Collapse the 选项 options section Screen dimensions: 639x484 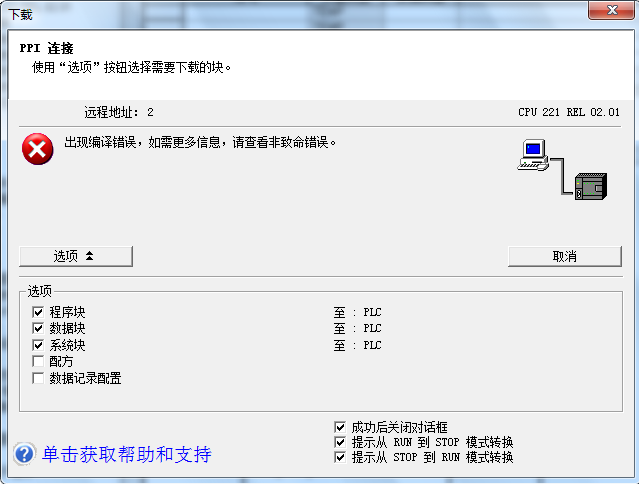[76, 256]
